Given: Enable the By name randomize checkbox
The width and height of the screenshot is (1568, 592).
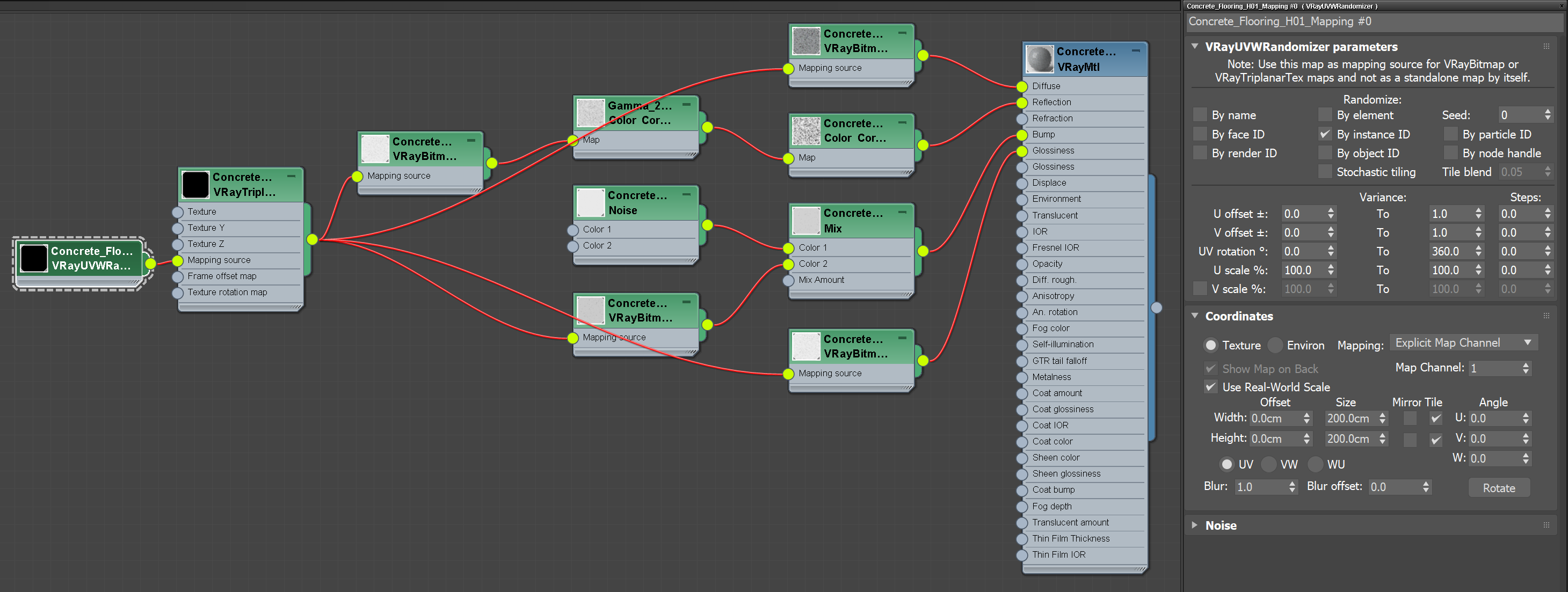Looking at the screenshot, I should [1200, 114].
